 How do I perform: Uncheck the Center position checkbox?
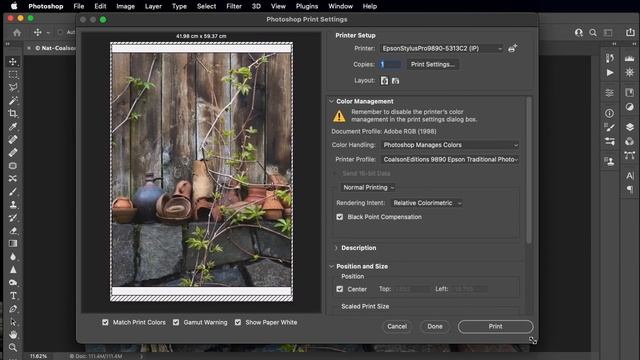coord(340,289)
